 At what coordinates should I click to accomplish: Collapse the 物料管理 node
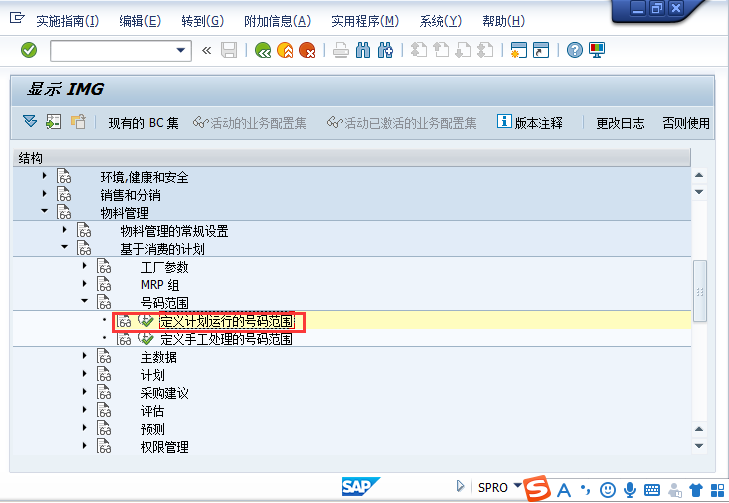pos(45,211)
